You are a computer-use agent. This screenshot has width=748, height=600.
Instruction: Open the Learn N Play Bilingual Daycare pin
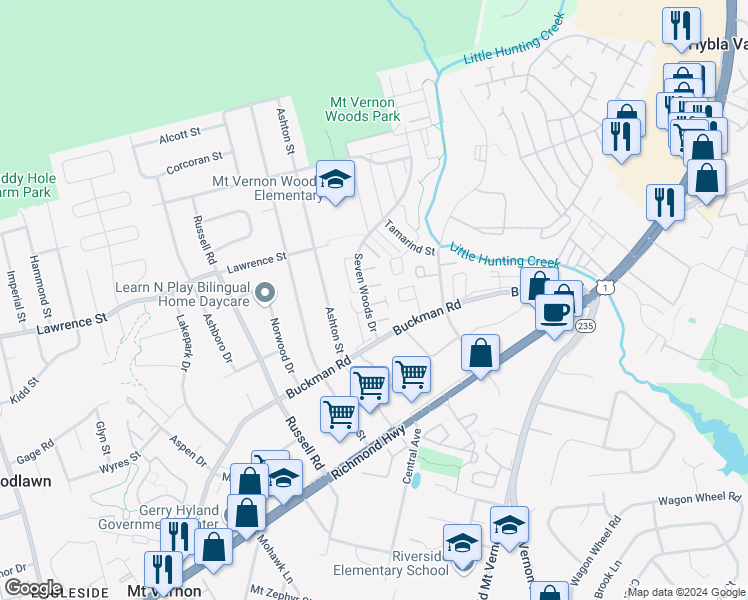pyautogui.click(x=265, y=294)
